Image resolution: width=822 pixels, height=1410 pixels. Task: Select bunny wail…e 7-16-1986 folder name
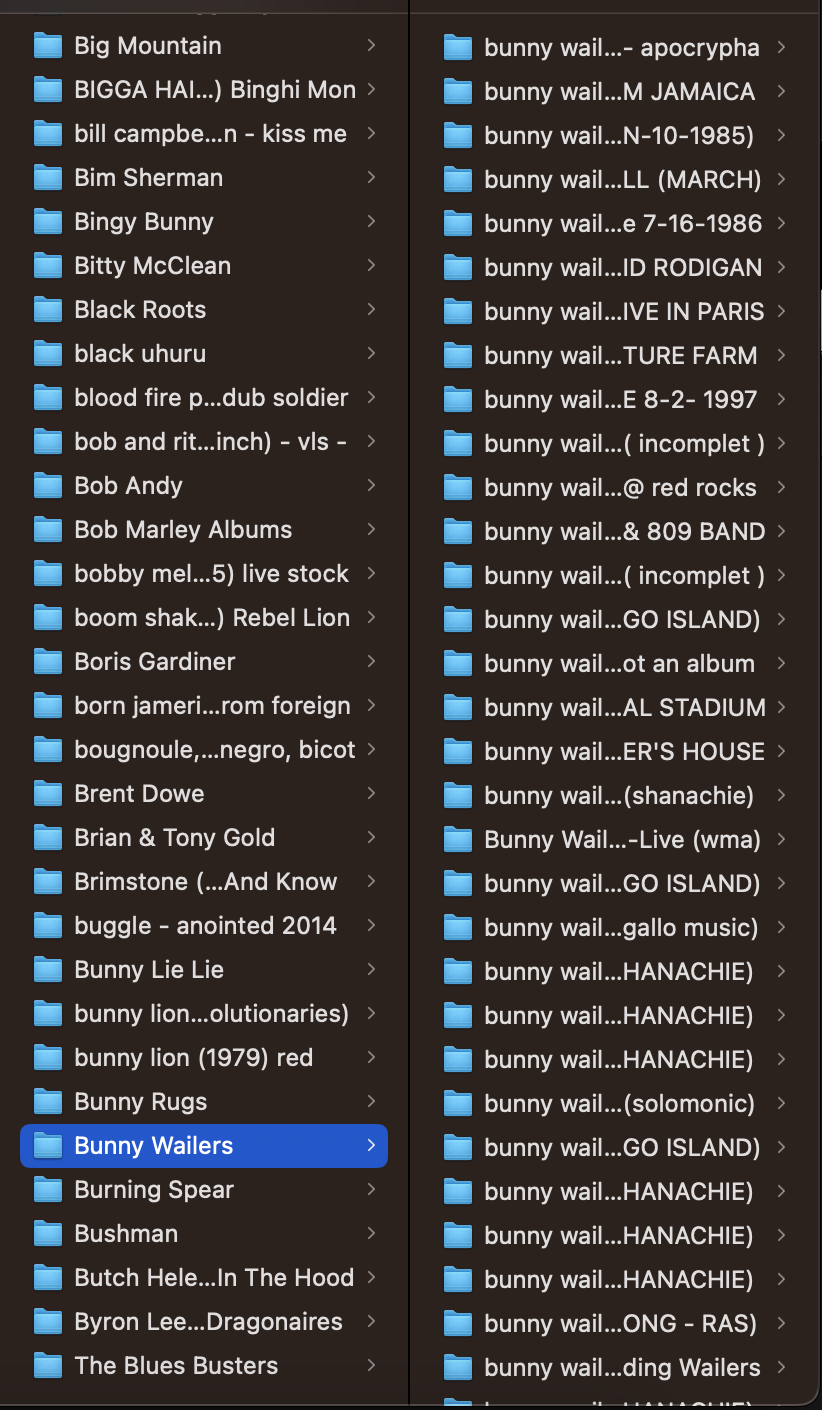[x=623, y=224]
